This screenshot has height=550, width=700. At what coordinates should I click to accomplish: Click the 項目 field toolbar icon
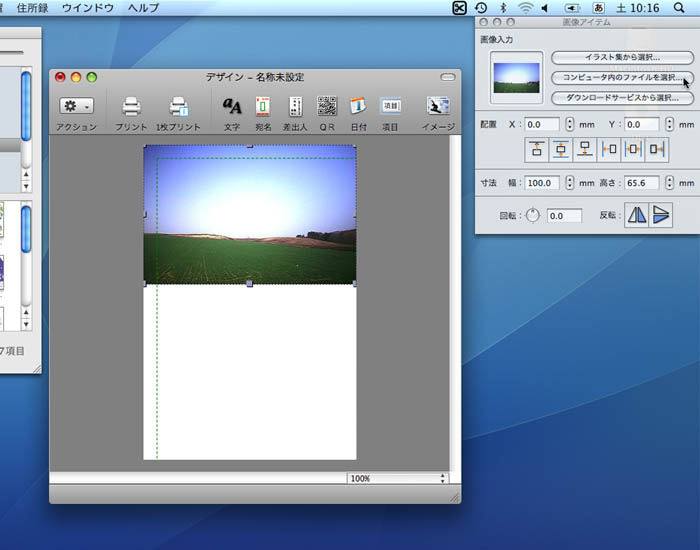pos(390,106)
